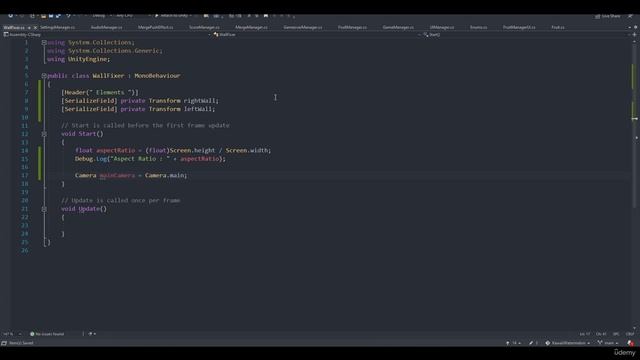Viewport: 640px width, 360px height.
Task: Pin the WallFixer.cs tab
Action: click(x=29, y=27)
